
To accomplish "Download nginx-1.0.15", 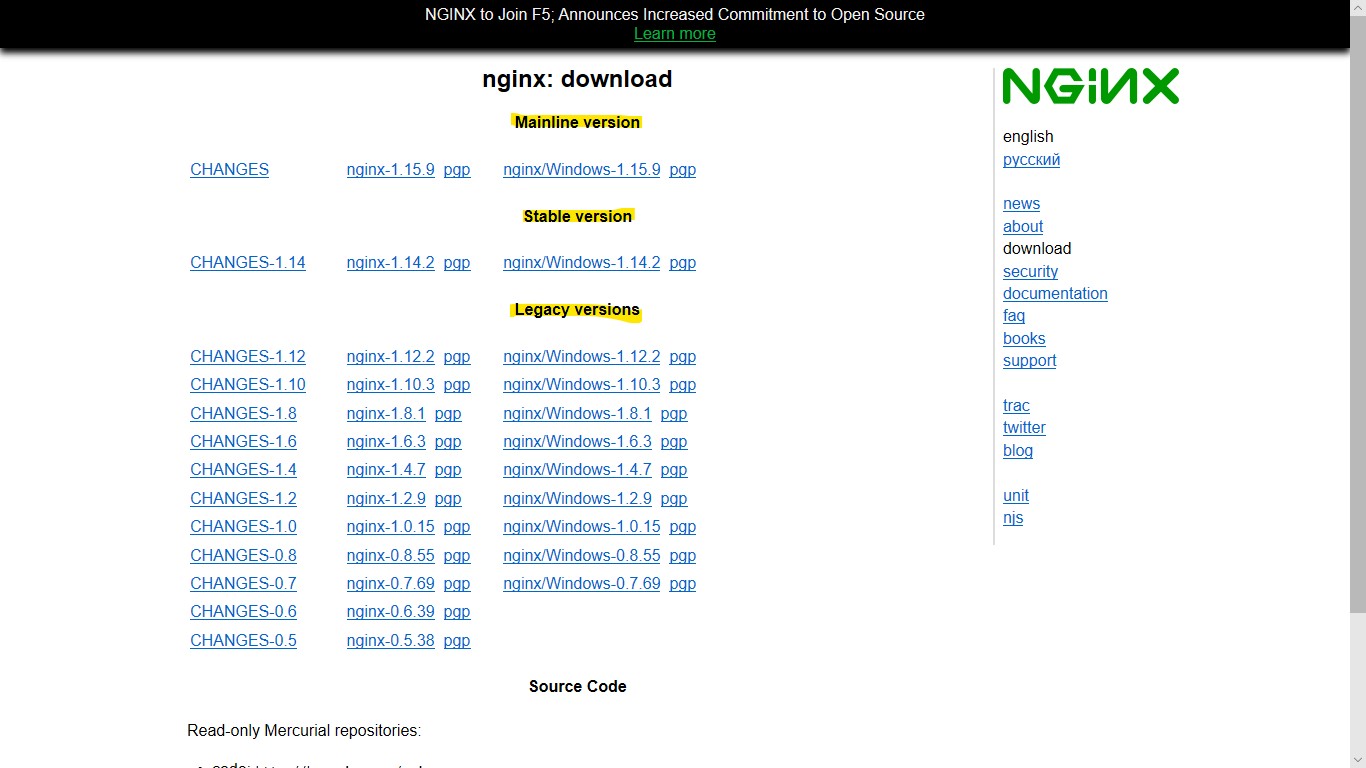I will 391,527.
